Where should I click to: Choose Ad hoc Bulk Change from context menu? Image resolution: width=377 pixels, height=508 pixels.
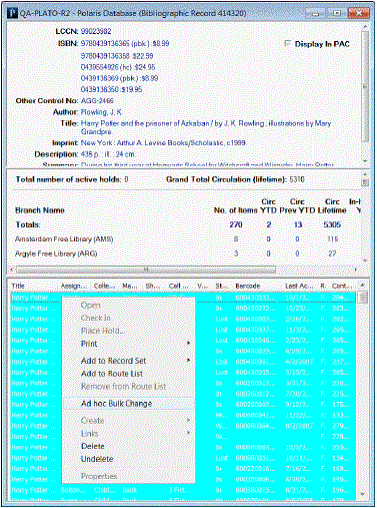[116, 404]
